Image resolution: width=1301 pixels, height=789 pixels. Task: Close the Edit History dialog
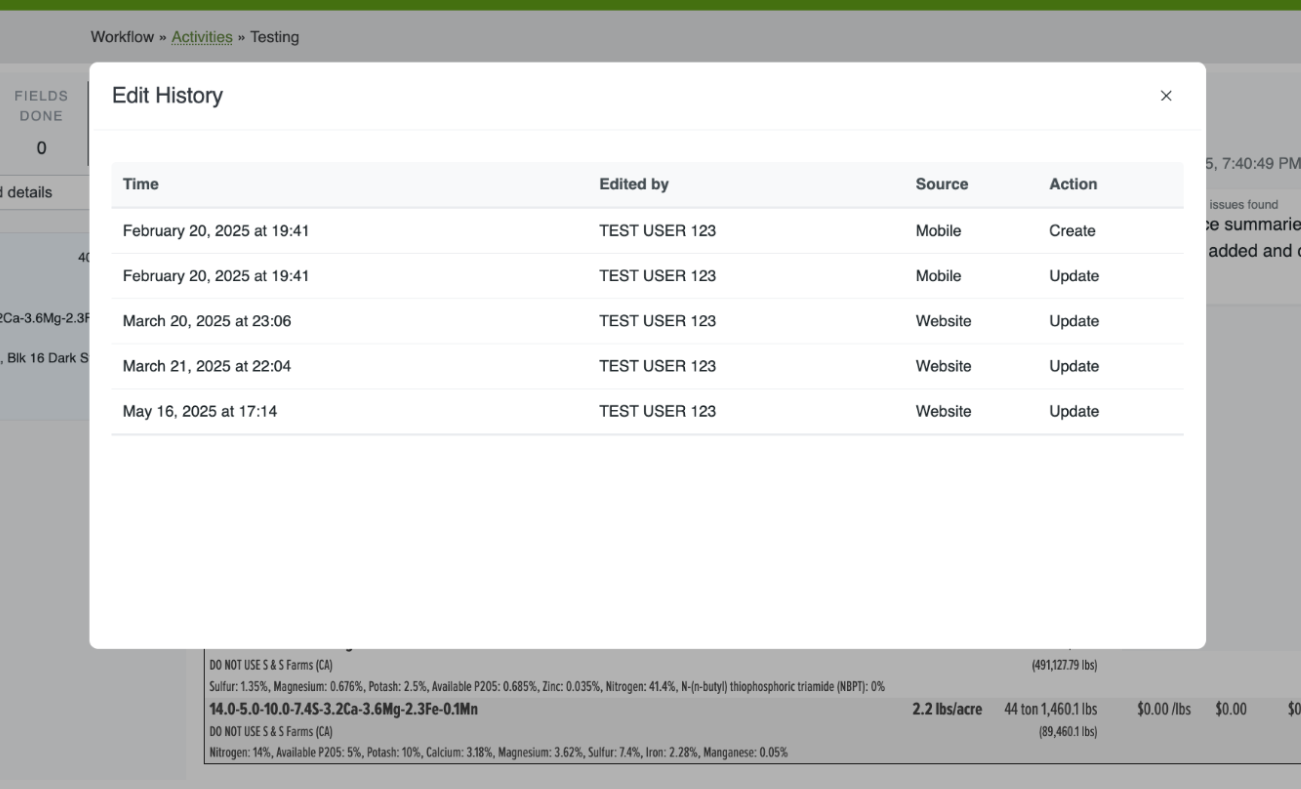pyautogui.click(x=1165, y=96)
